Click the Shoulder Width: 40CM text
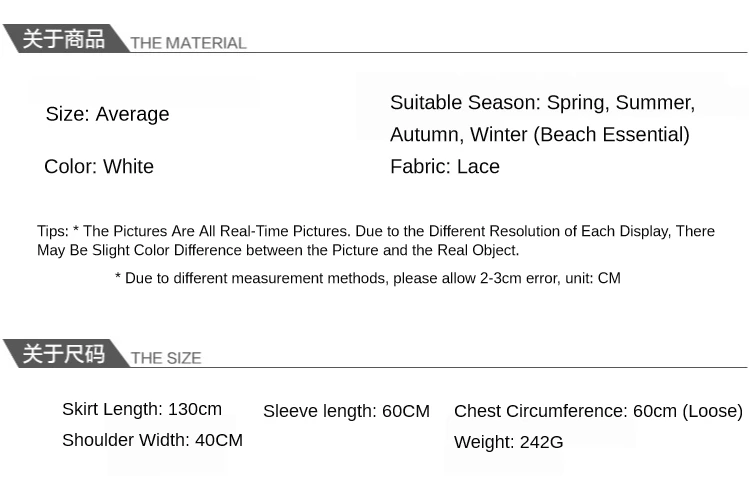Screen dimensions: 749x486 pyautogui.click(x=152, y=440)
